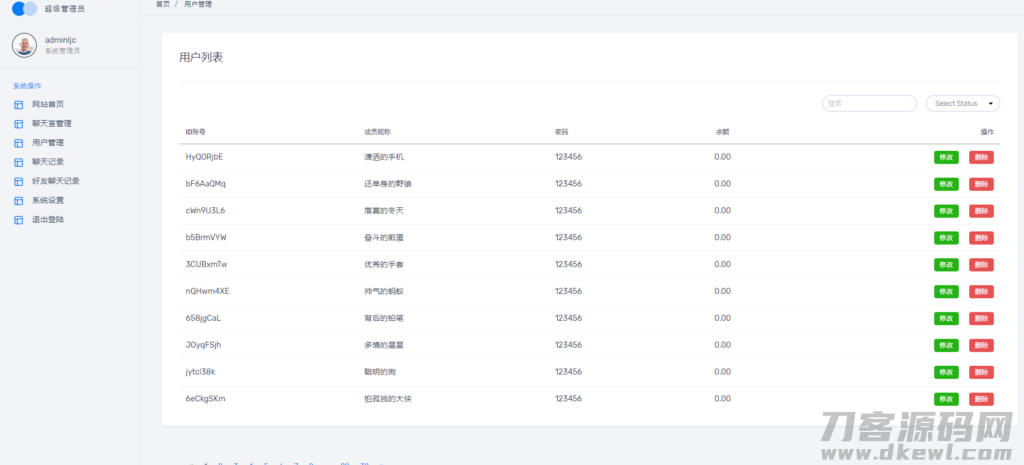Click the blue logo icon at top left

pos(24,9)
